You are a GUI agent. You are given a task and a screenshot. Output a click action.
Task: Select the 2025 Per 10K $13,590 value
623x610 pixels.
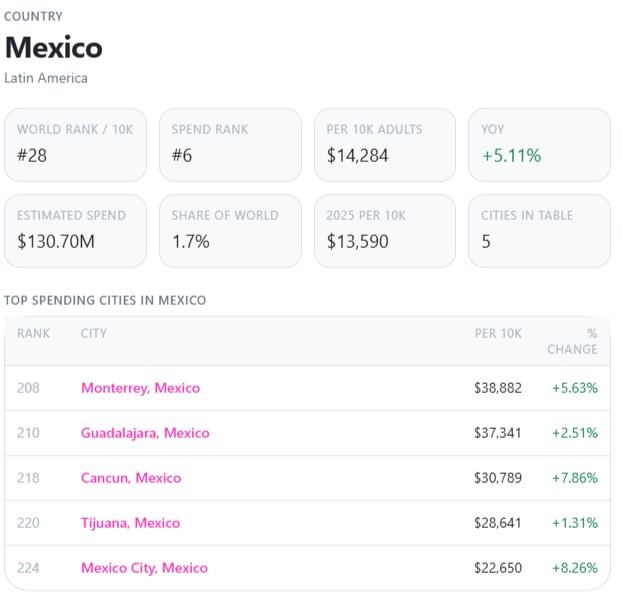click(357, 241)
